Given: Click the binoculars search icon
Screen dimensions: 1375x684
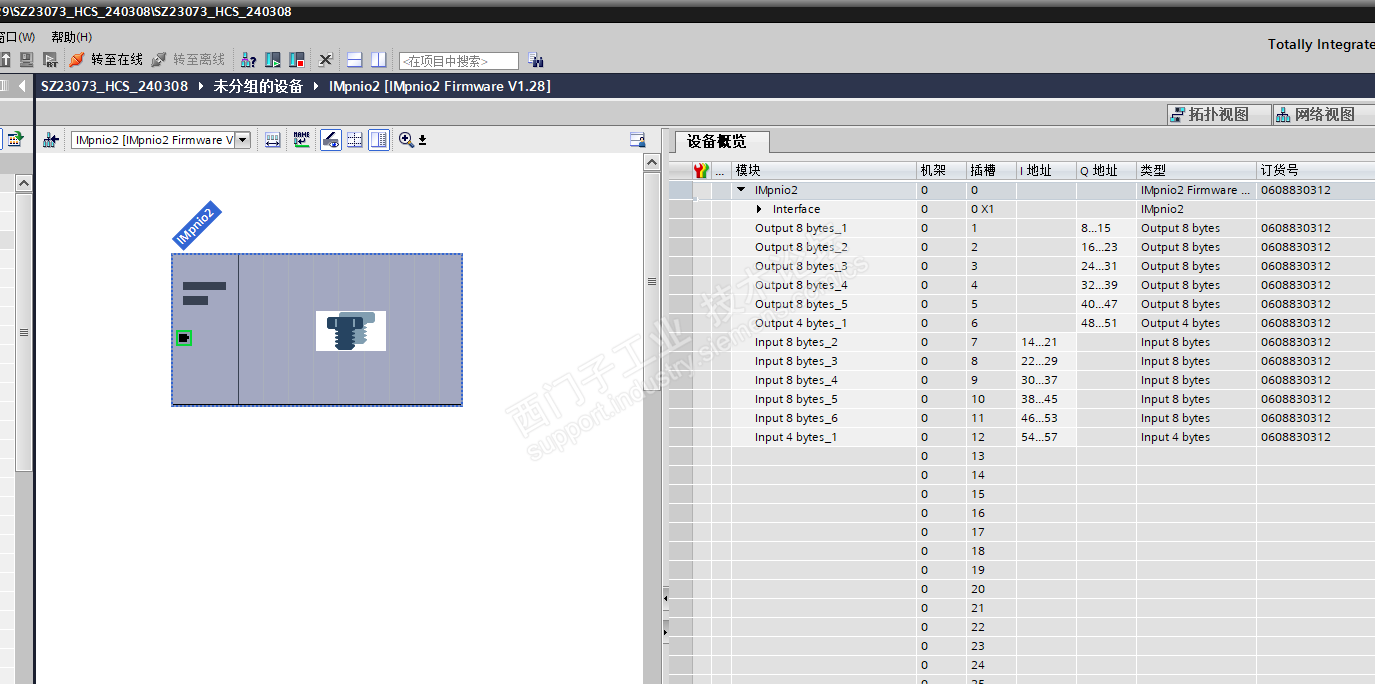Looking at the screenshot, I should pyautogui.click(x=536, y=60).
